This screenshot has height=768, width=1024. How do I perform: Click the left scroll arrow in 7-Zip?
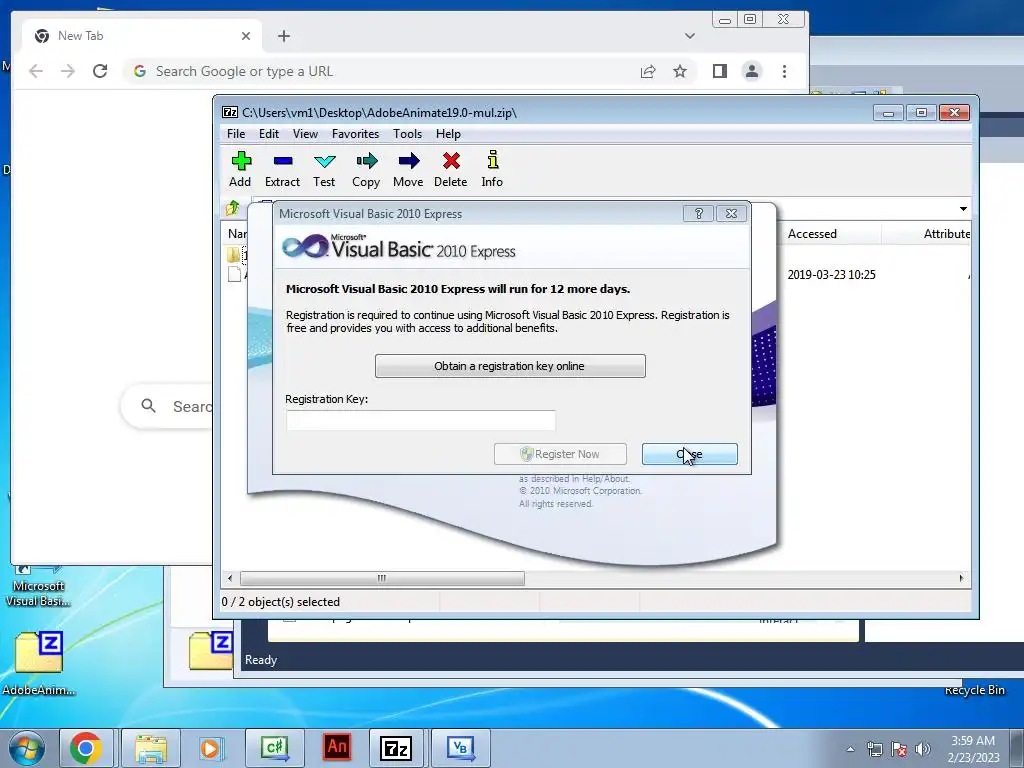click(x=229, y=578)
